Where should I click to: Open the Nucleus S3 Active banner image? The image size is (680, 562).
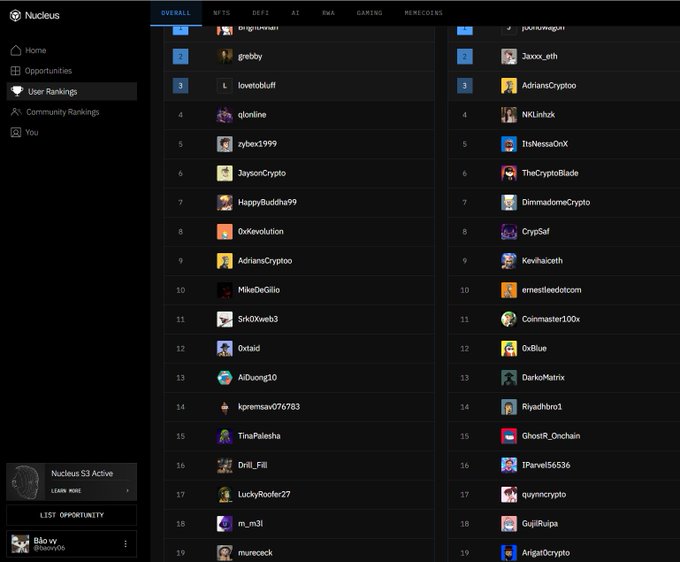(x=26, y=482)
